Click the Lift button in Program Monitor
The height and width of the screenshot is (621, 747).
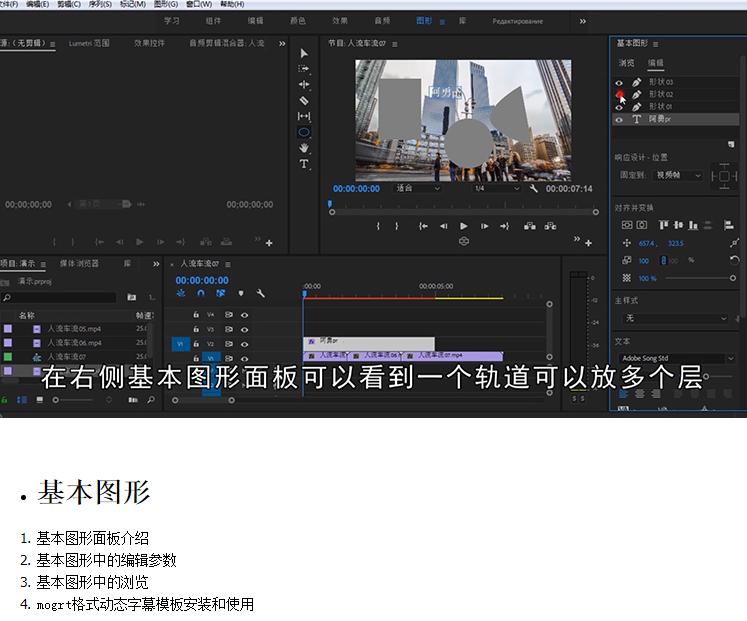(530, 226)
